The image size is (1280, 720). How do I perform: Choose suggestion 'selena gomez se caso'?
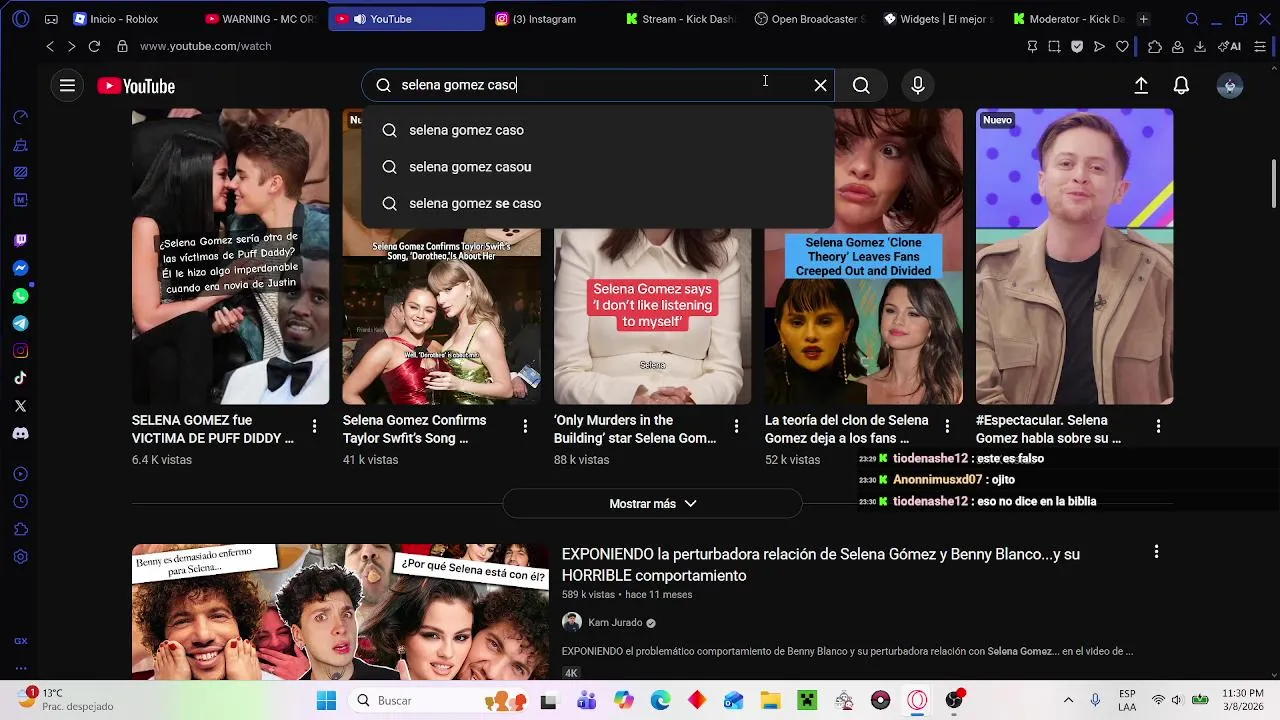tap(598, 203)
